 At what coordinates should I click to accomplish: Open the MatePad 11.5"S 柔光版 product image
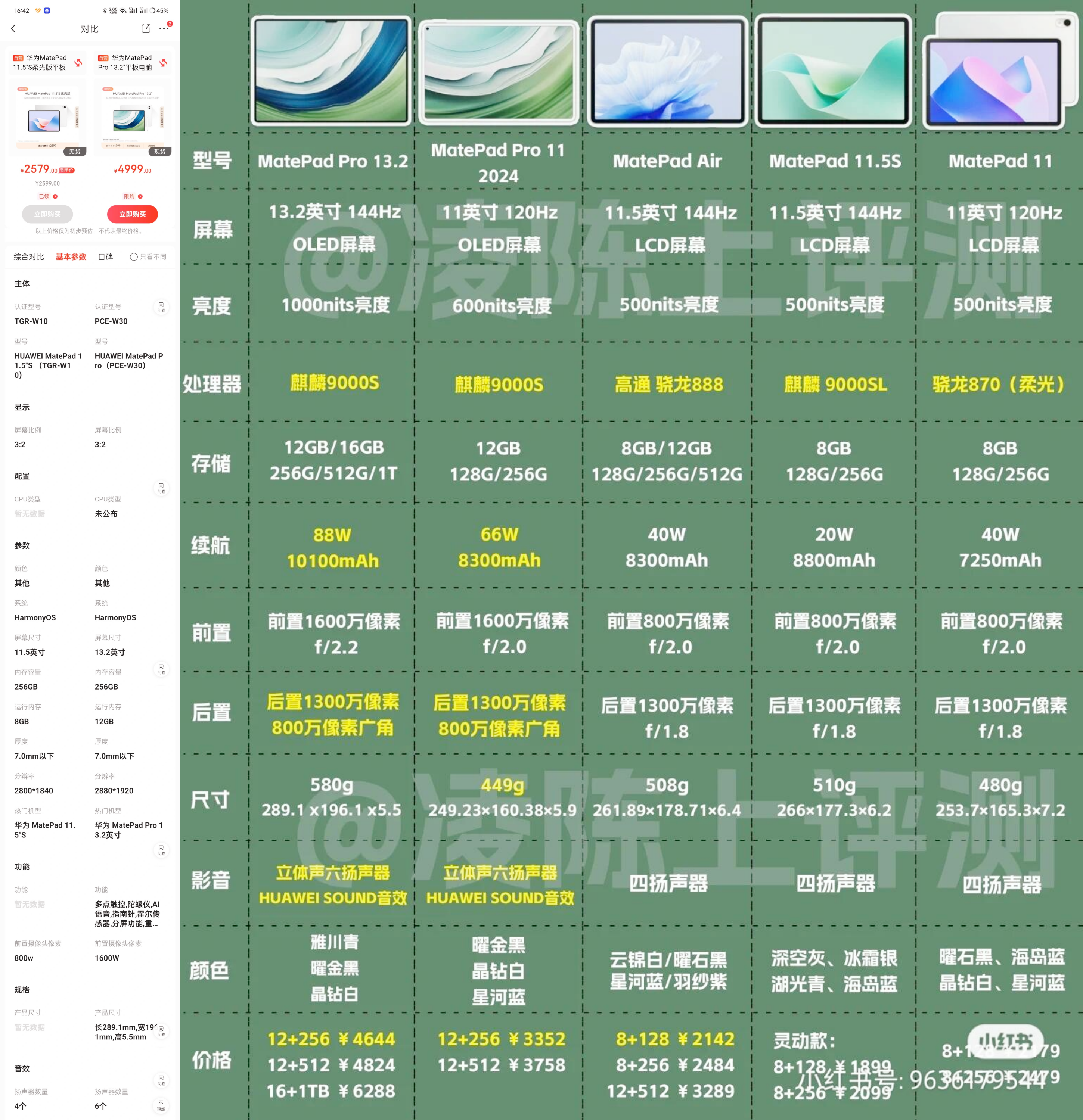[x=47, y=118]
